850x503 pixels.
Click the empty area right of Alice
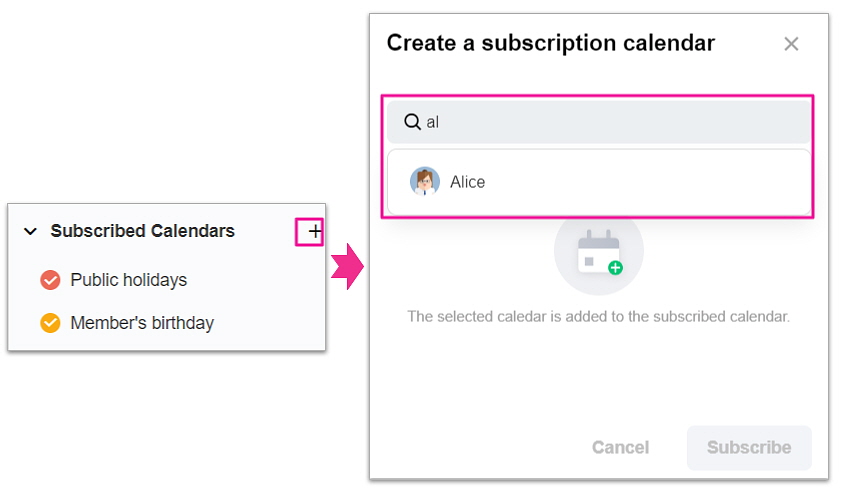tap(650, 182)
